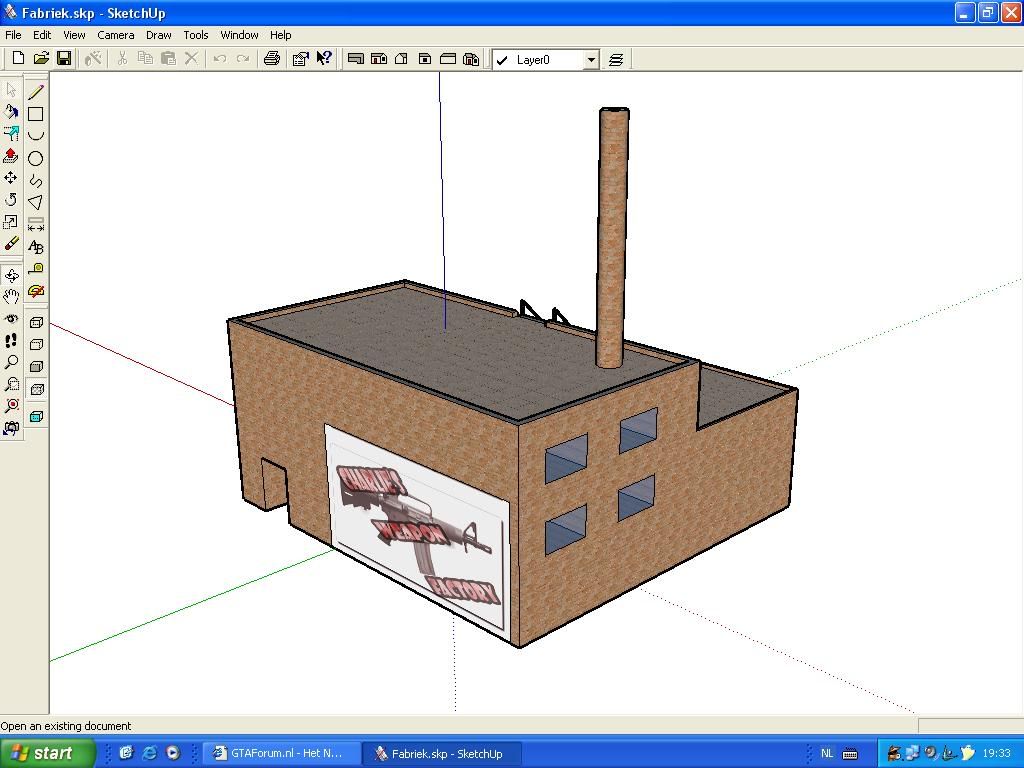Select the Eraser tool
The width and height of the screenshot is (1024, 768).
pyautogui.click(x=11, y=244)
